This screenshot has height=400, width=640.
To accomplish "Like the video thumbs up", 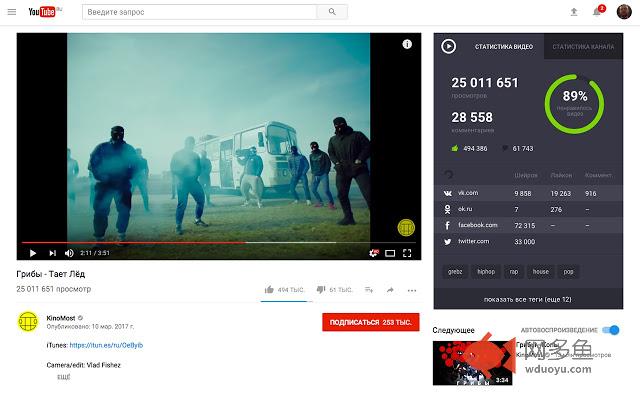I will click(x=269, y=290).
